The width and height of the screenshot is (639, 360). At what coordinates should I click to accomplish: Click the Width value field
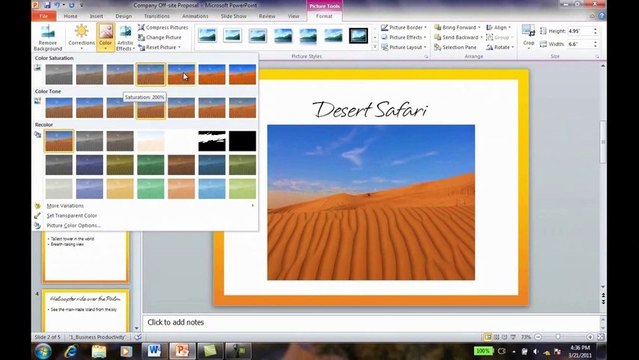click(579, 44)
